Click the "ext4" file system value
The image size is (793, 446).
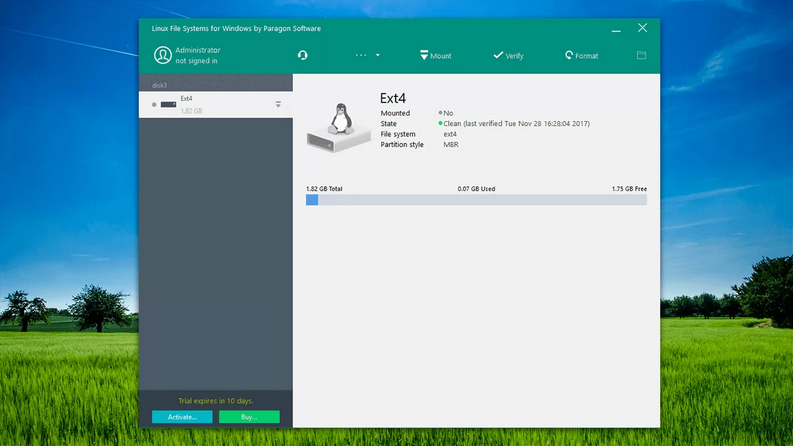(450, 134)
